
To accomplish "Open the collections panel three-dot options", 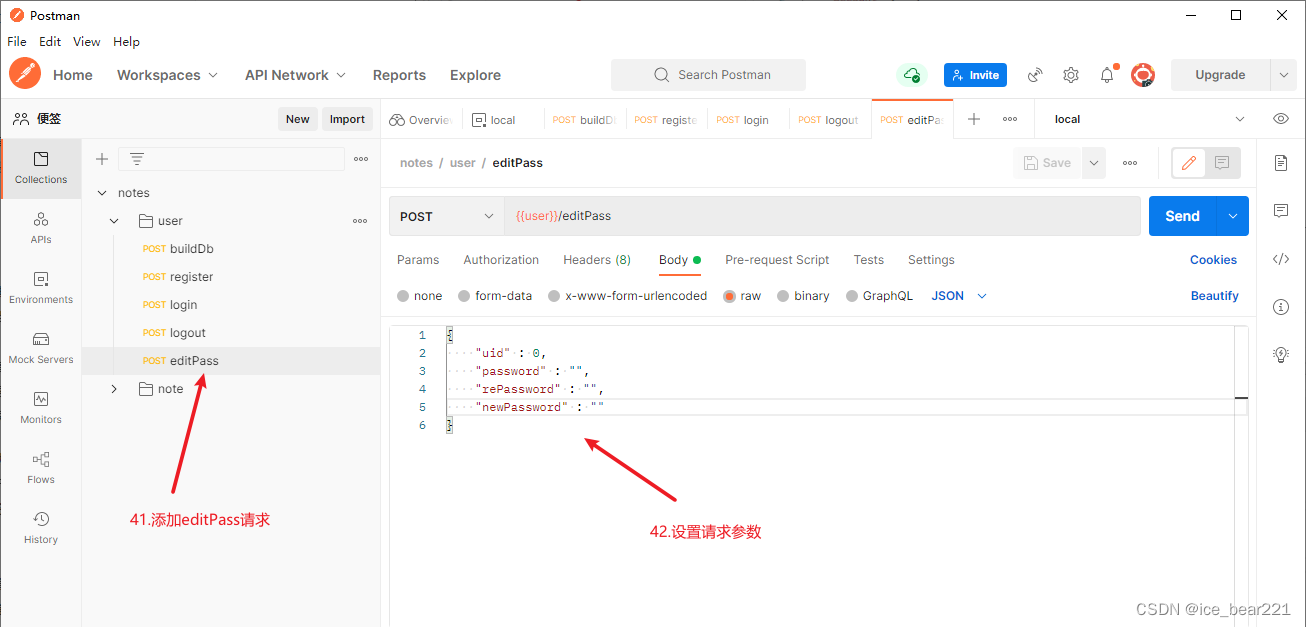I will [x=361, y=159].
